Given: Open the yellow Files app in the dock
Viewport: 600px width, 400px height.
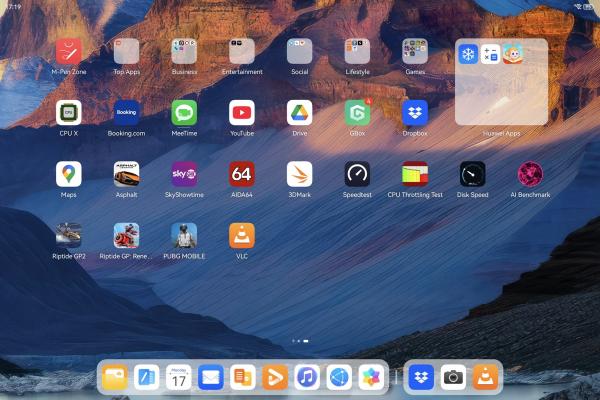Looking at the screenshot, I should 115,377.
